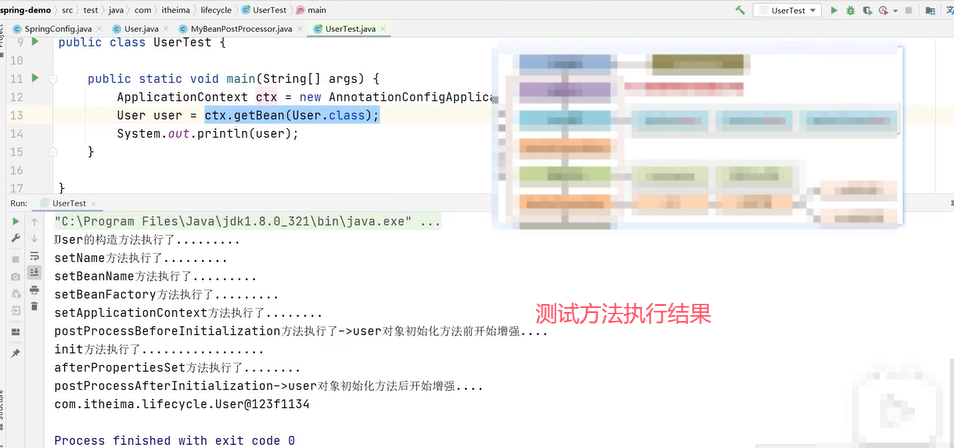
Task: Select the UserTest.java editor tab
Action: 350,29
